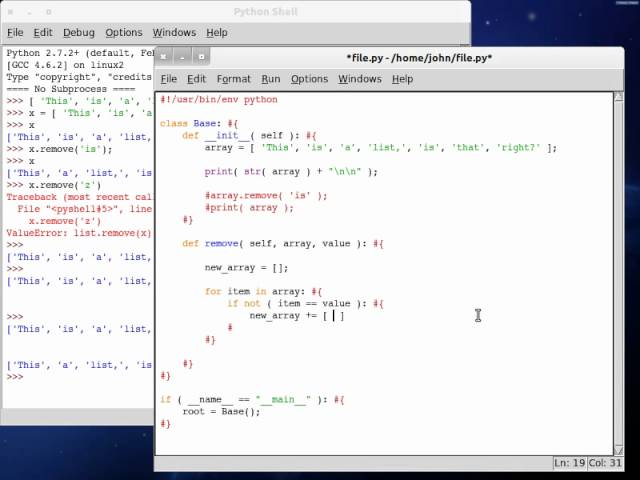Open Options menu in Python Shell window
640x480 pixels.
point(124,33)
